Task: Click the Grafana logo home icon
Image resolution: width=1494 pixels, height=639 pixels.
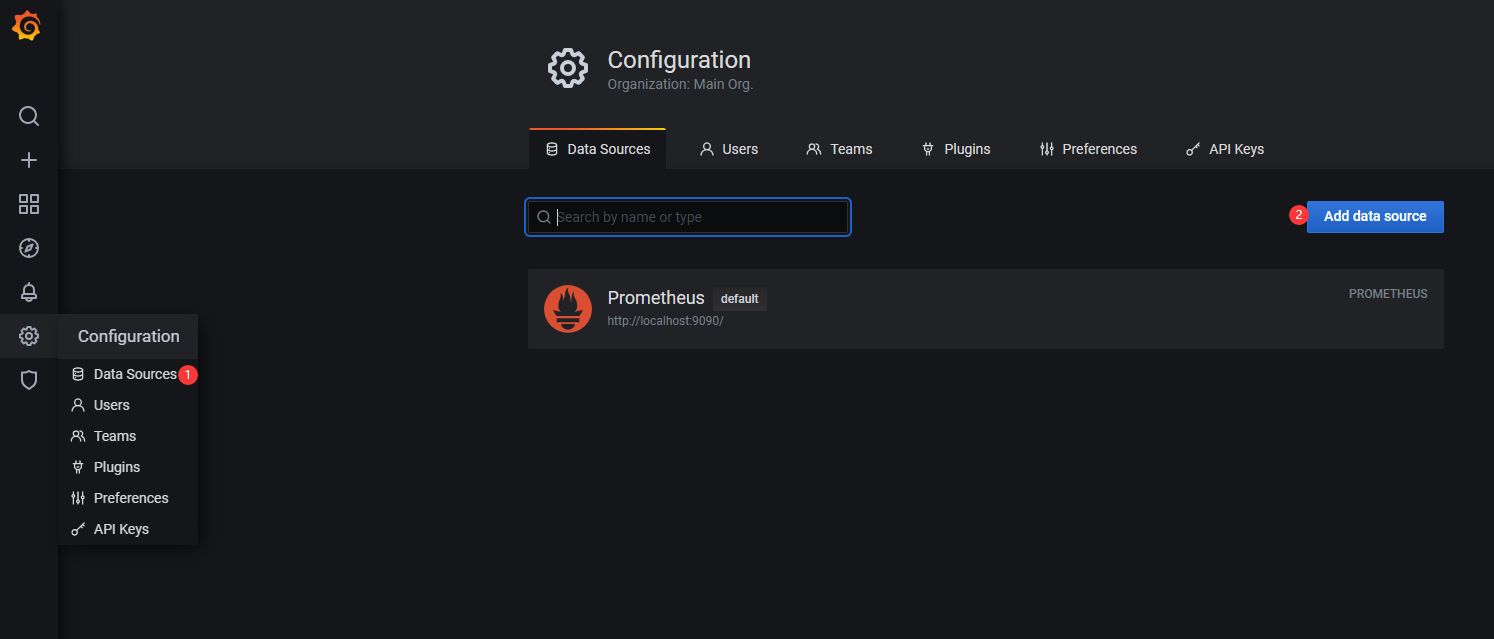Action: point(27,27)
